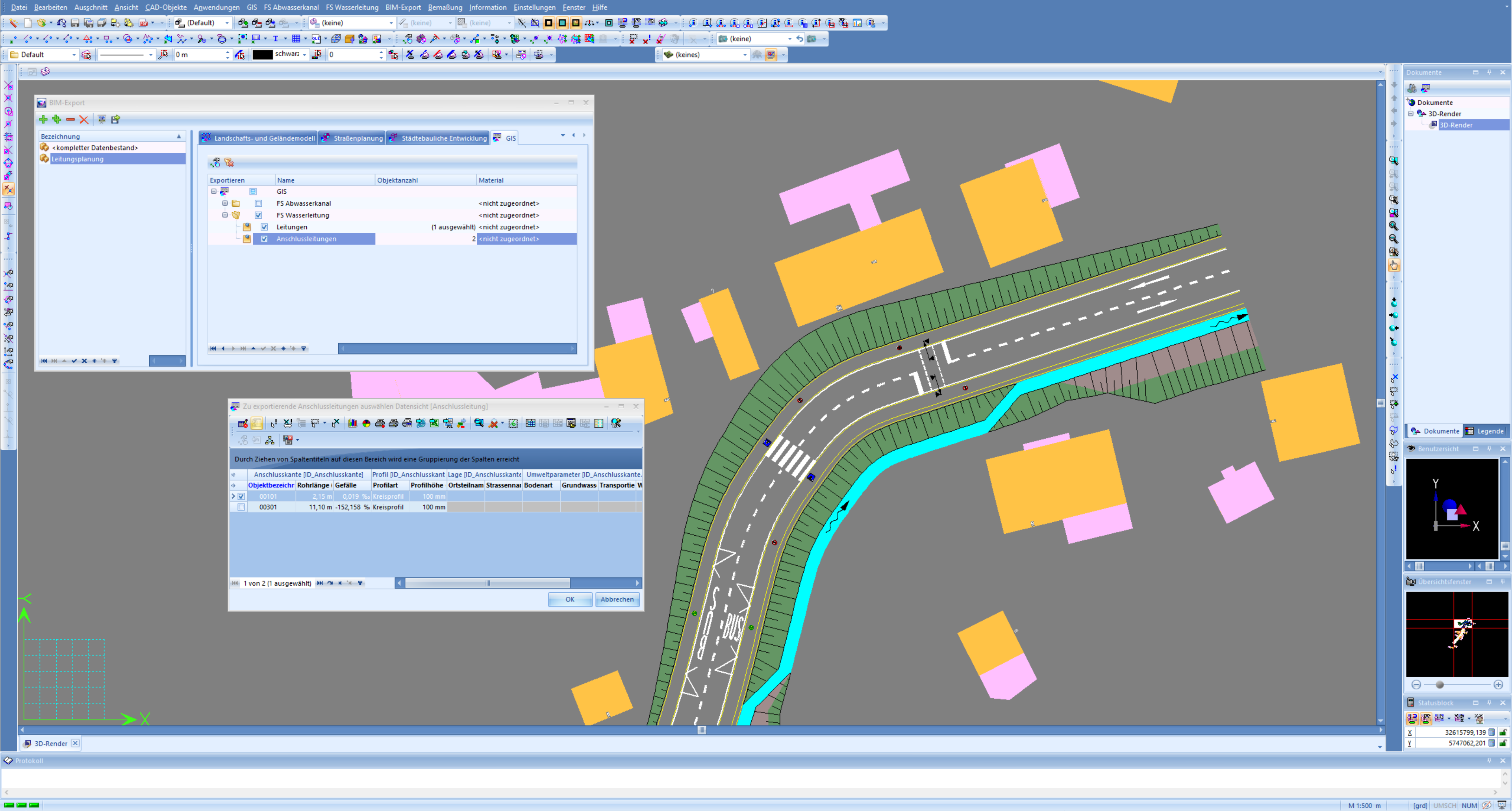
Task: Click the PDF export icon in main toolbar
Action: (x=143, y=23)
